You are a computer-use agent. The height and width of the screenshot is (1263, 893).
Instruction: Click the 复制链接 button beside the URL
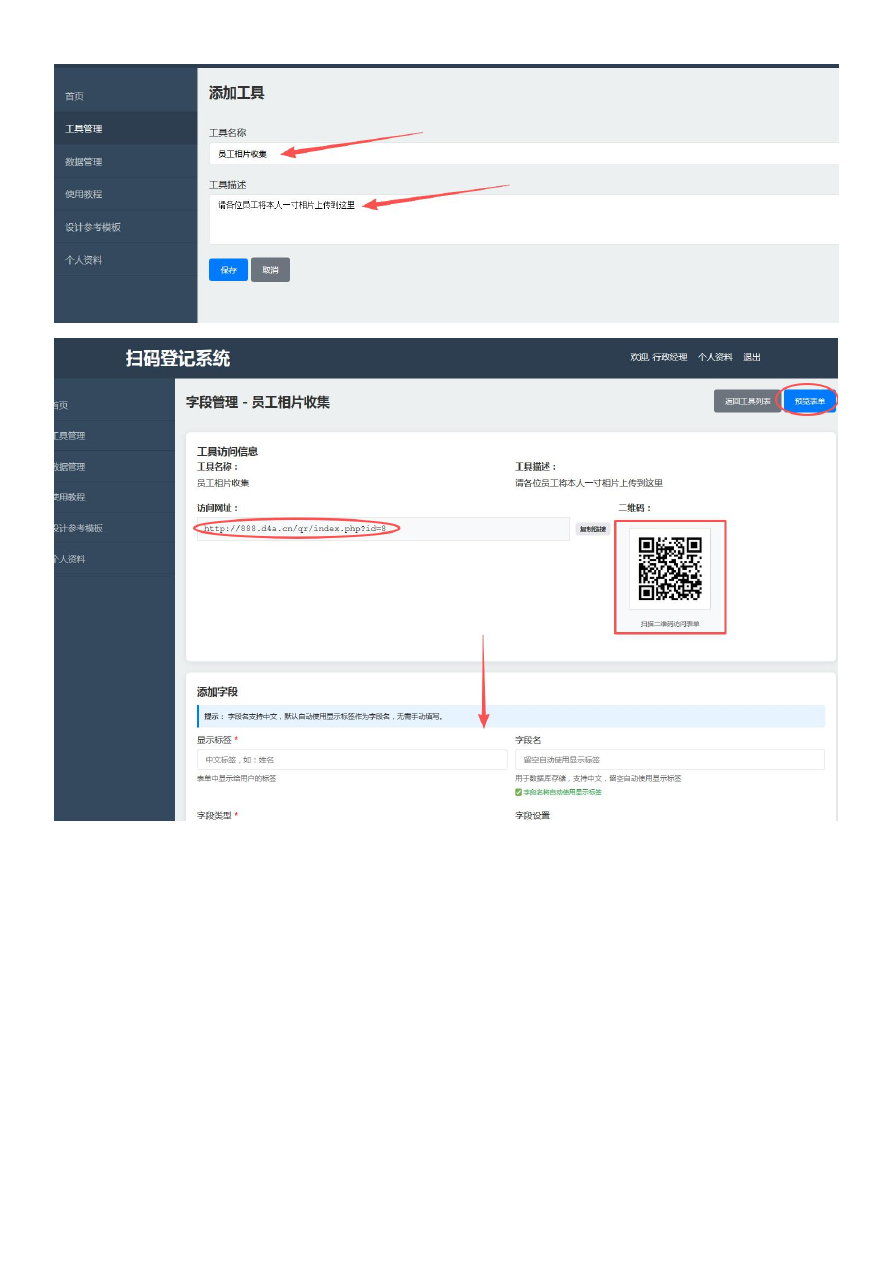click(x=592, y=529)
